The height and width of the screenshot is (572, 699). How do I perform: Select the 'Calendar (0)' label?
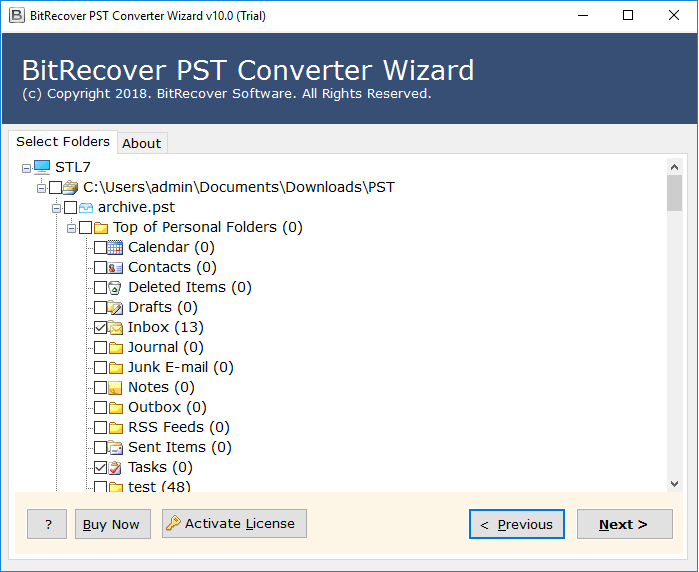[x=171, y=247]
